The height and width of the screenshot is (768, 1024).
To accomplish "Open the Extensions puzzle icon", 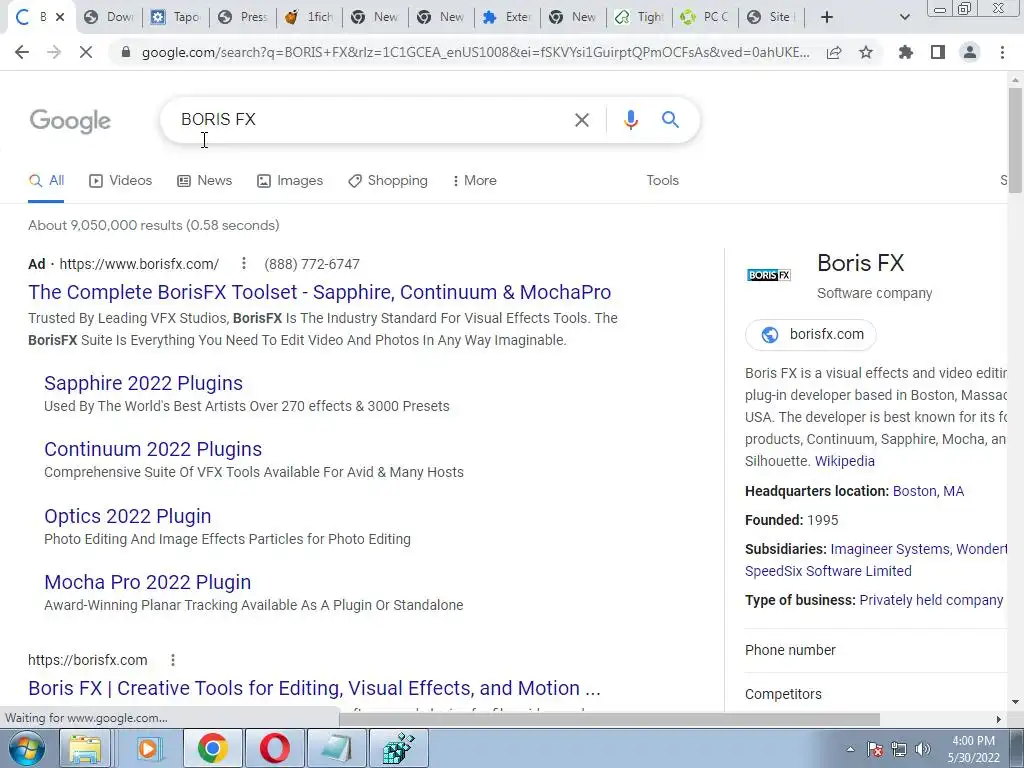I will (x=906, y=52).
